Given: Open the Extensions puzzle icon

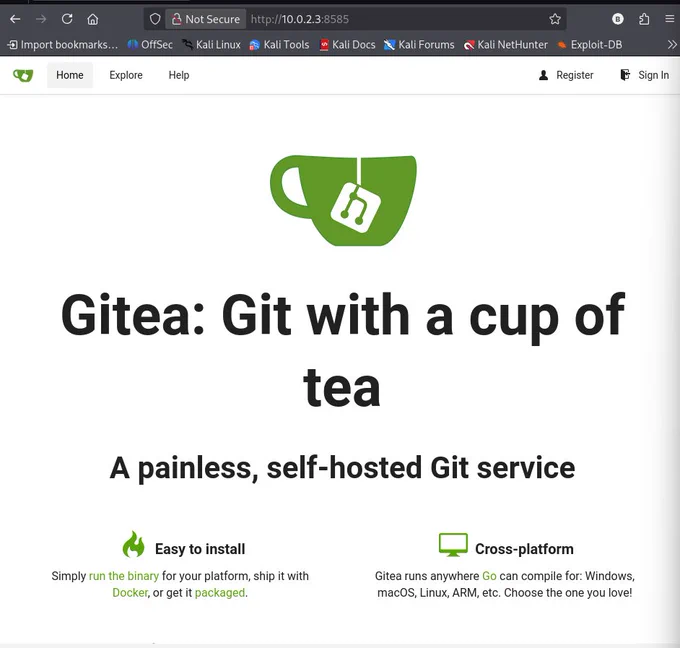Looking at the screenshot, I should click(x=644, y=19).
